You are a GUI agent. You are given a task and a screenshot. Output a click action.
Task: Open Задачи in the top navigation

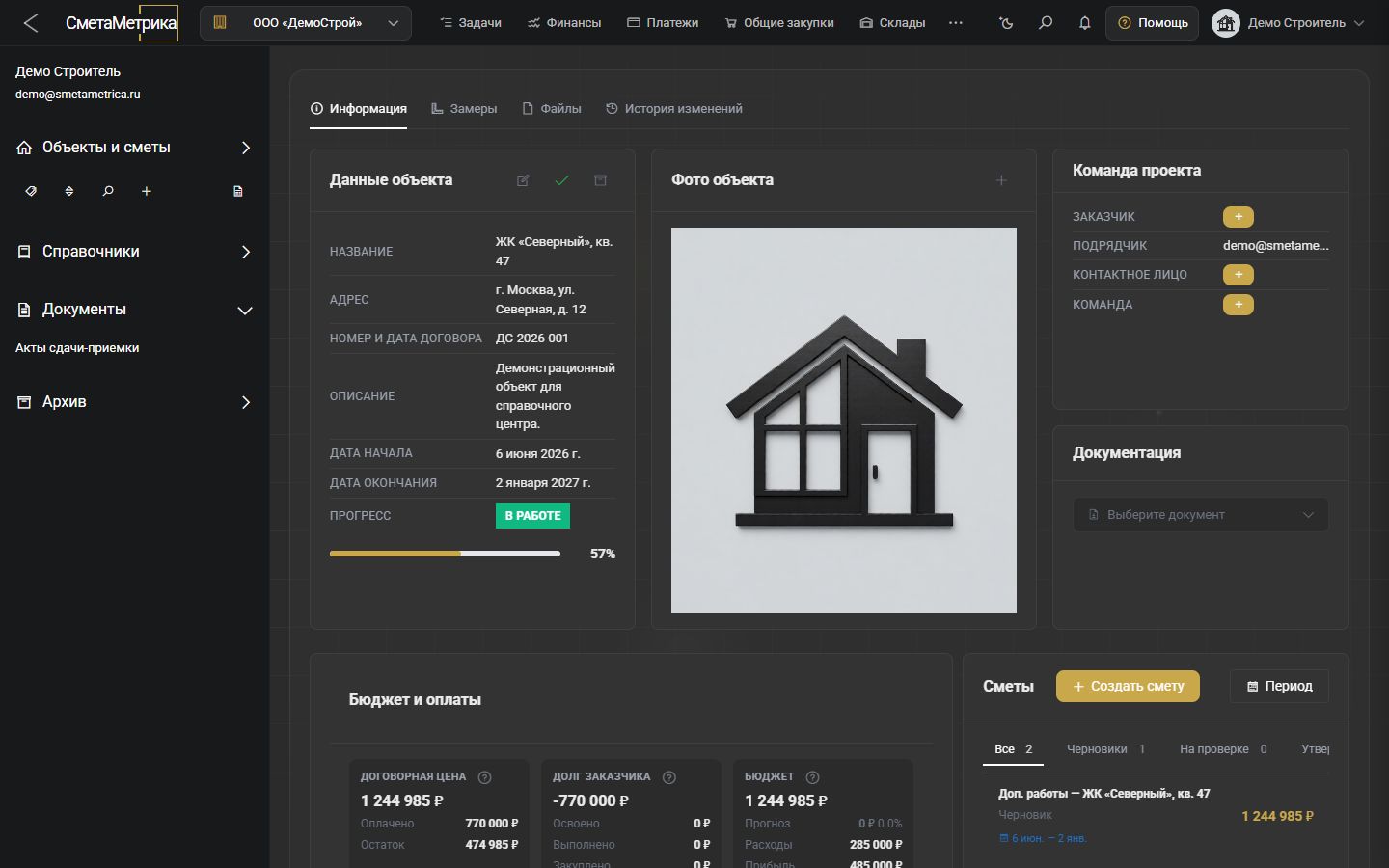point(471,23)
